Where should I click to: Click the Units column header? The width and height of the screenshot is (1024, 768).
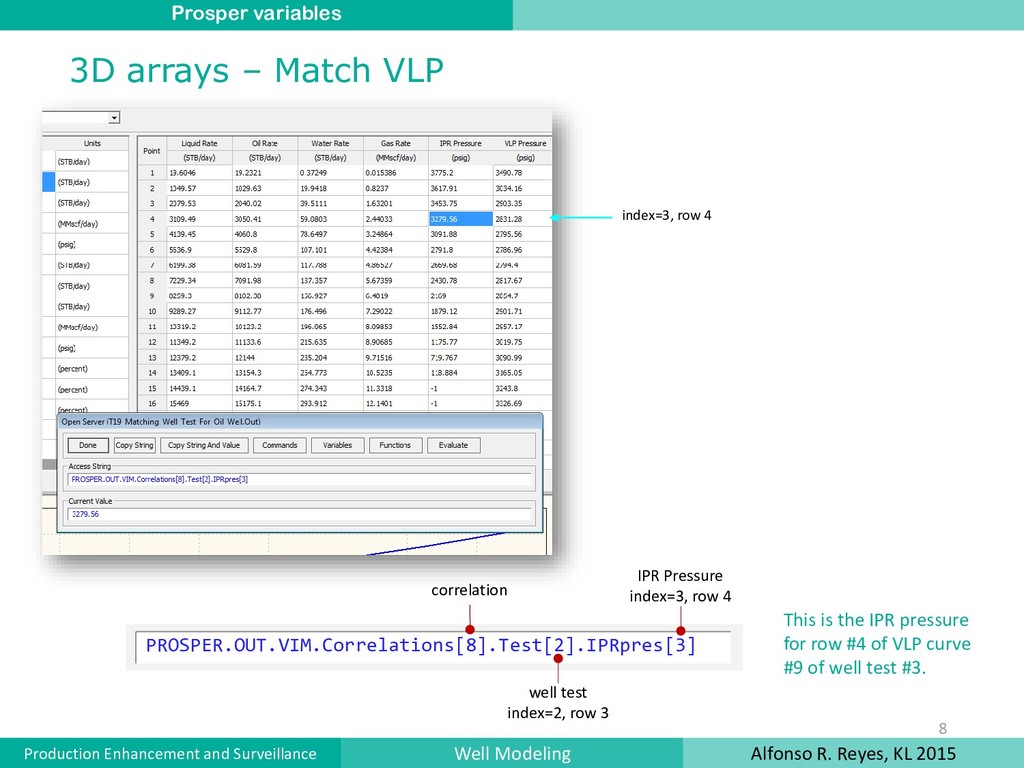92,144
